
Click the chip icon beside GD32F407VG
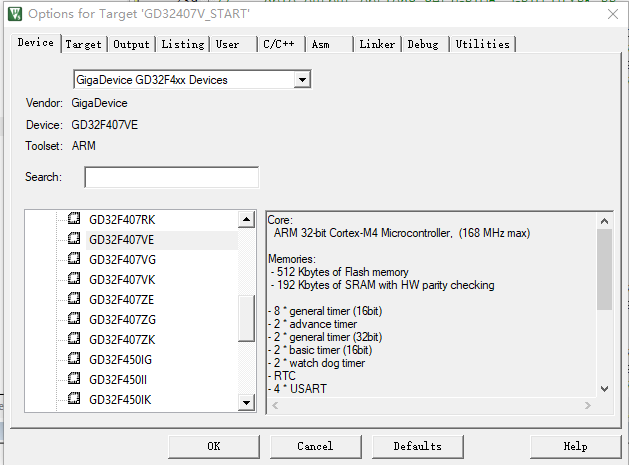click(x=74, y=258)
